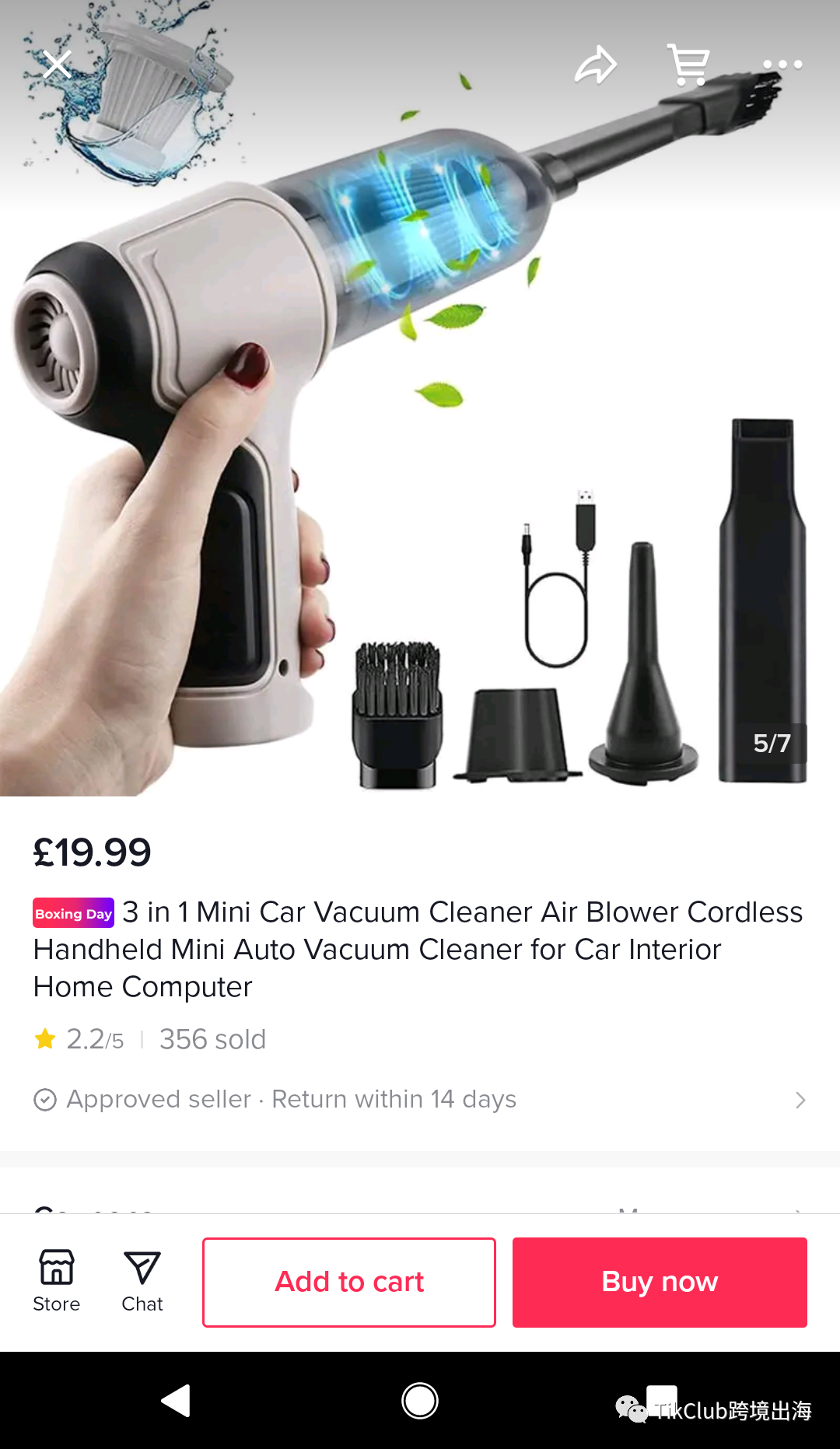Open the Store icon

57,1281
